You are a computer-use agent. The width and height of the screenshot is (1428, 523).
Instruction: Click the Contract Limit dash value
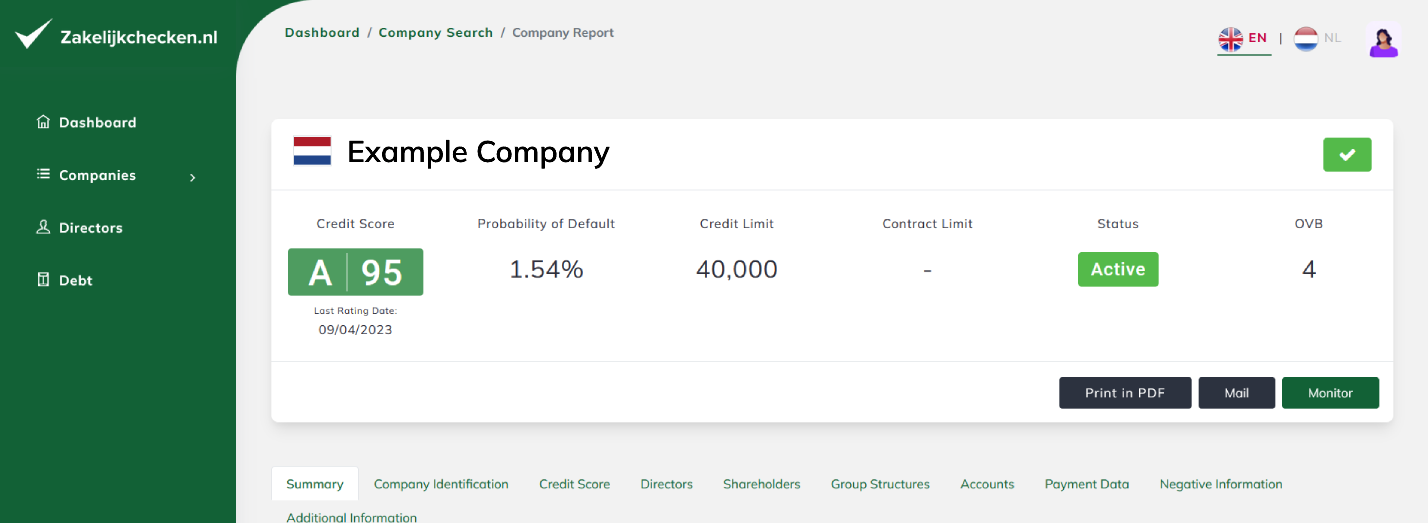click(928, 270)
